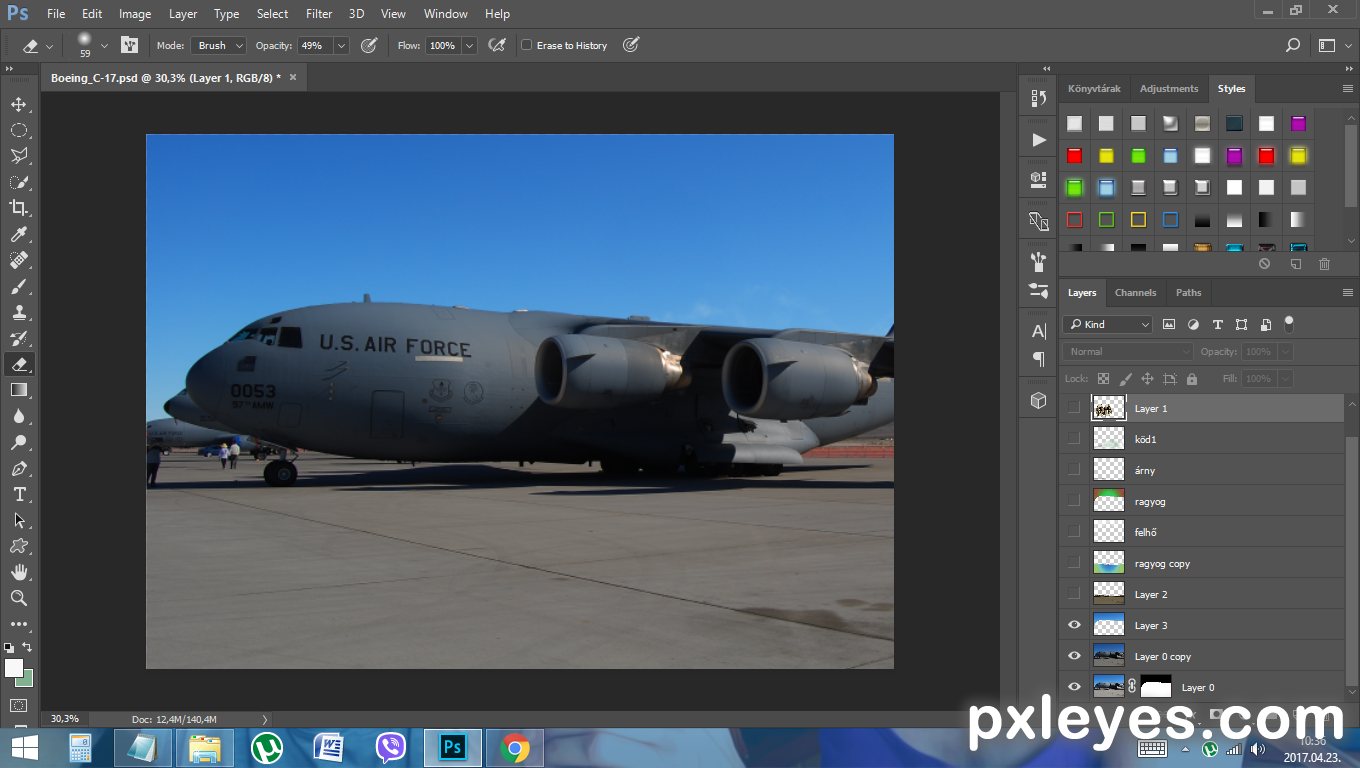Click the zoom percentage field 30,3%

click(x=65, y=719)
